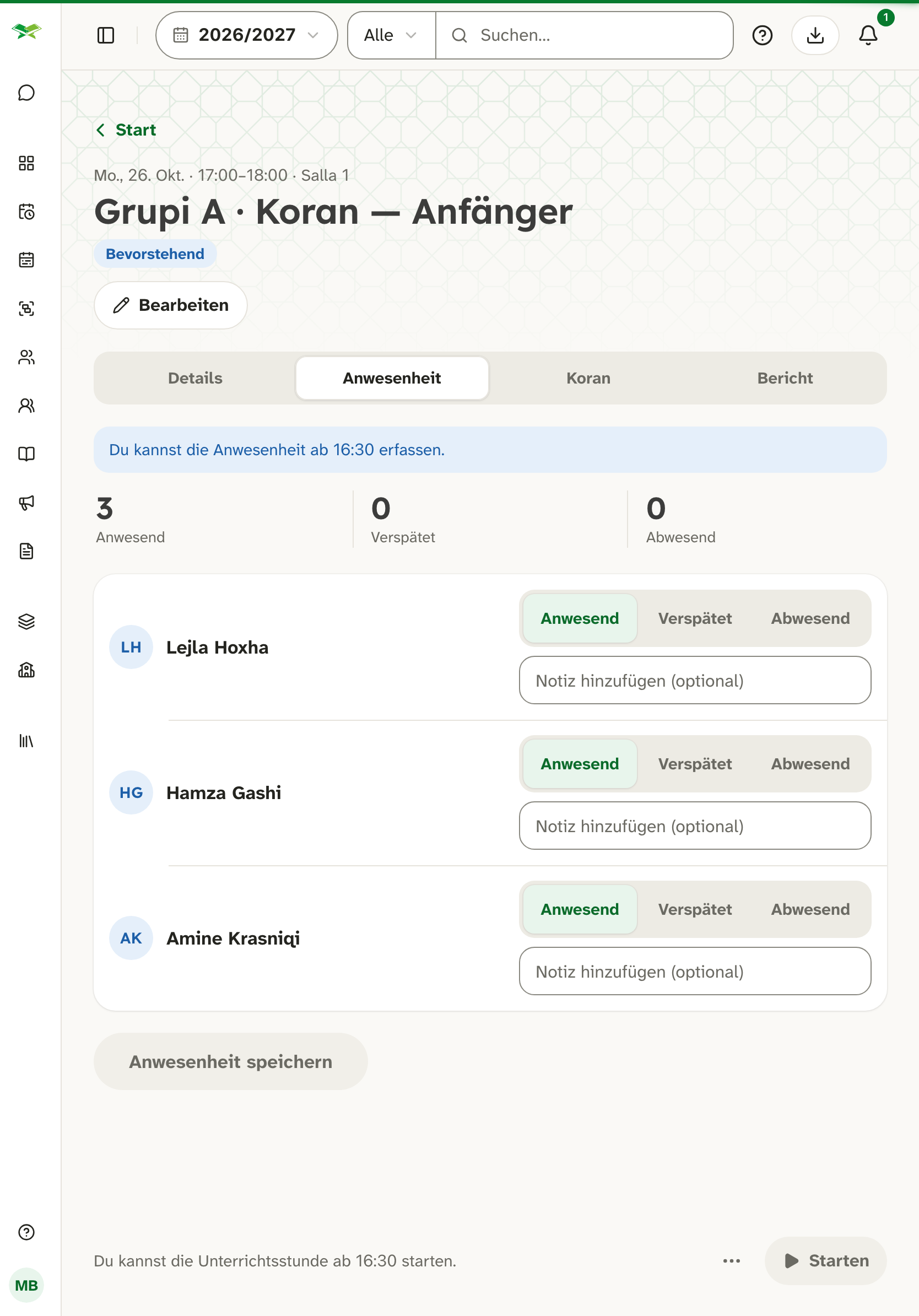Go back via the Start link

(126, 130)
